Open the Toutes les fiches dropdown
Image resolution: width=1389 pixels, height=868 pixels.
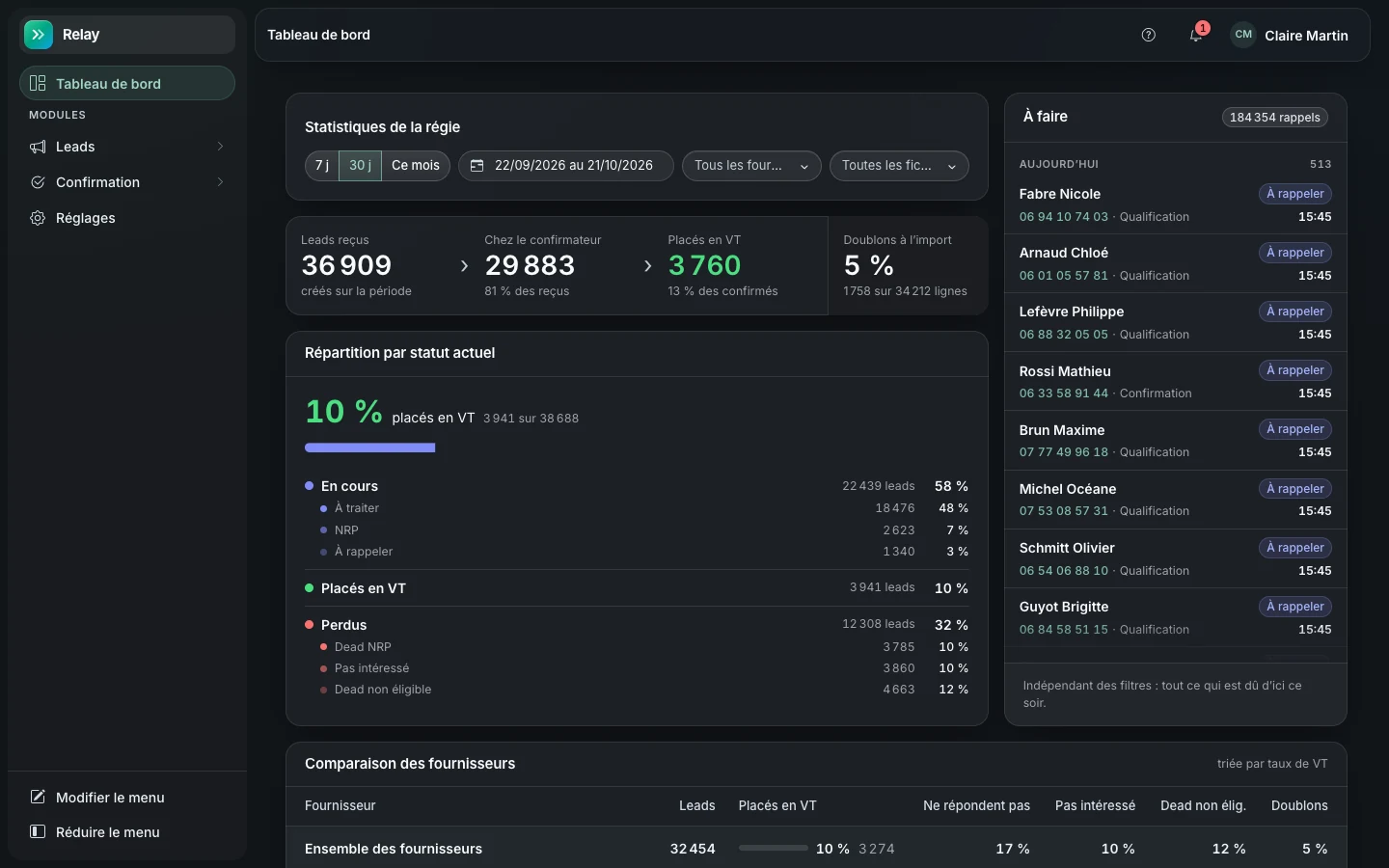point(899,166)
